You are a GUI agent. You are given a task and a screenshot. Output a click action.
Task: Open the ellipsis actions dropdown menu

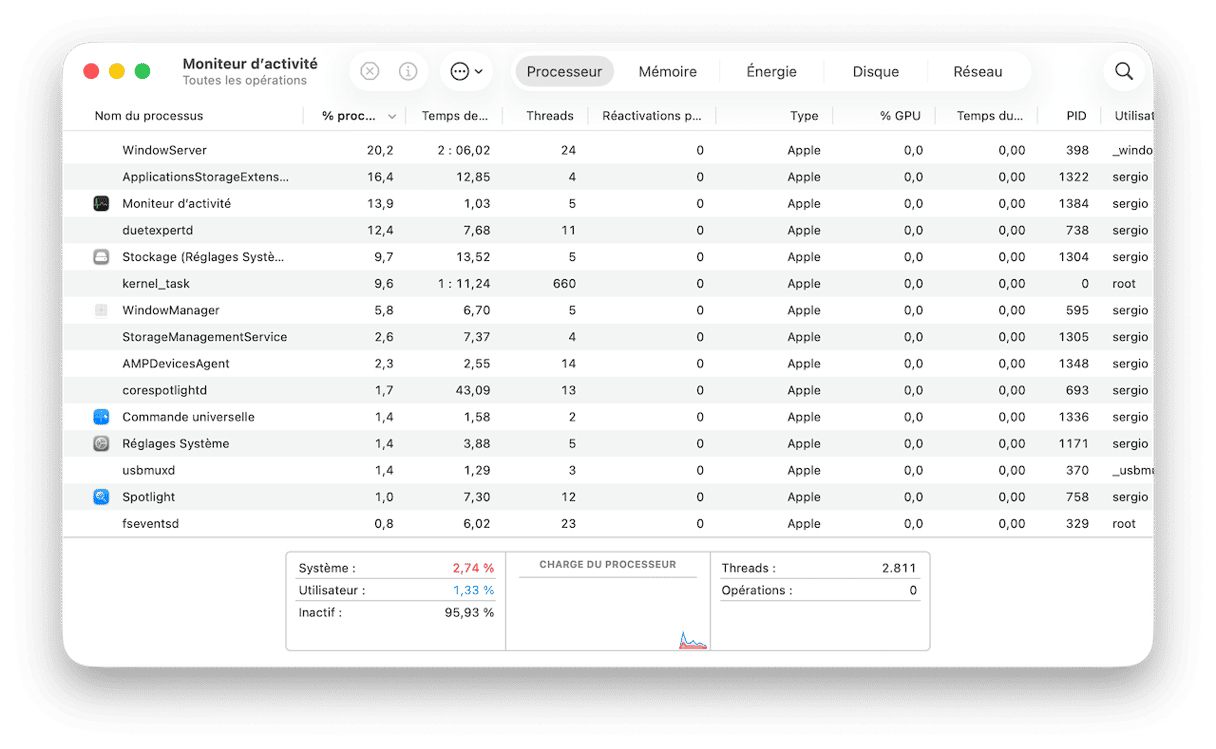[466, 71]
